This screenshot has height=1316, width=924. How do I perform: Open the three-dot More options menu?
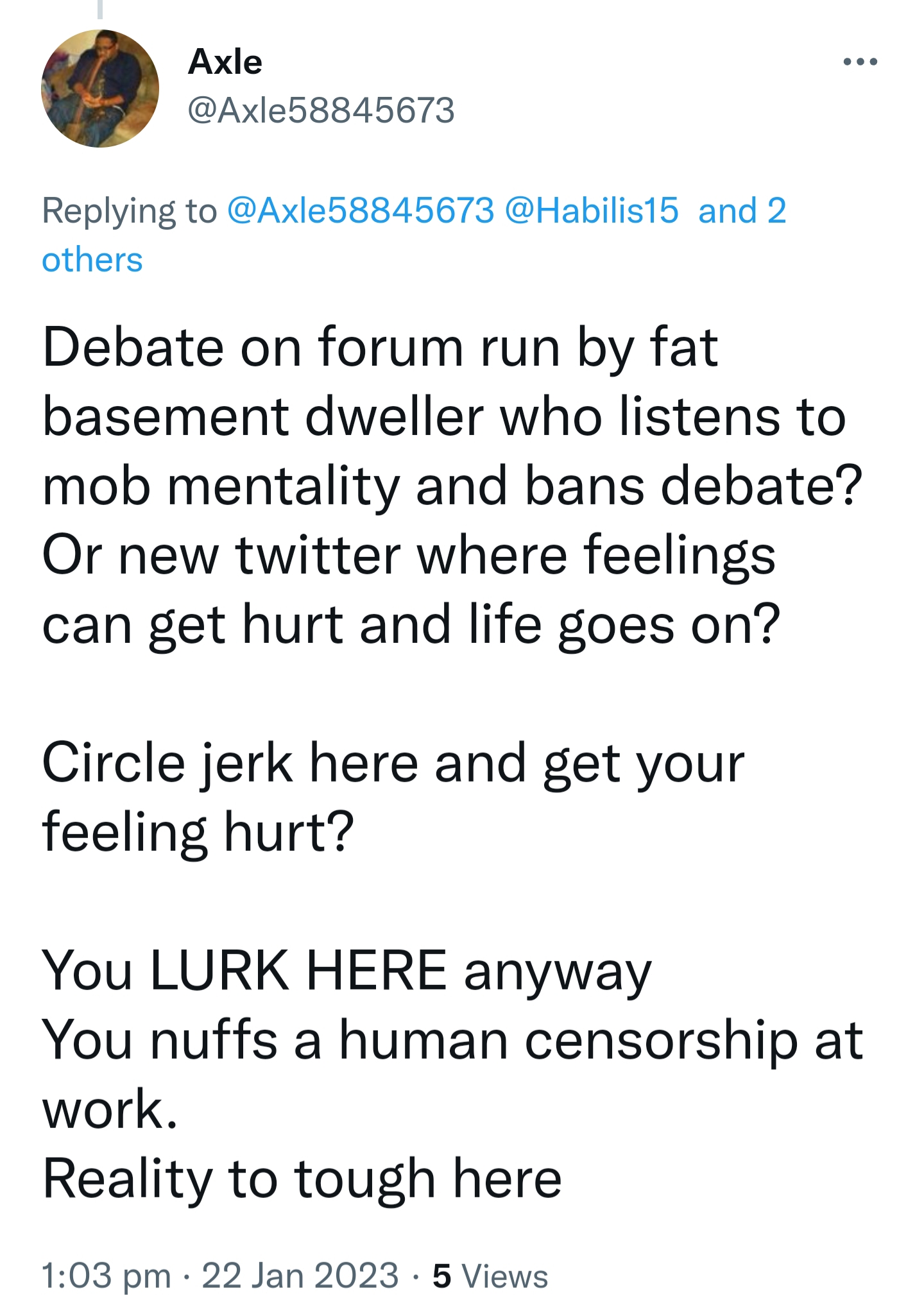860,62
